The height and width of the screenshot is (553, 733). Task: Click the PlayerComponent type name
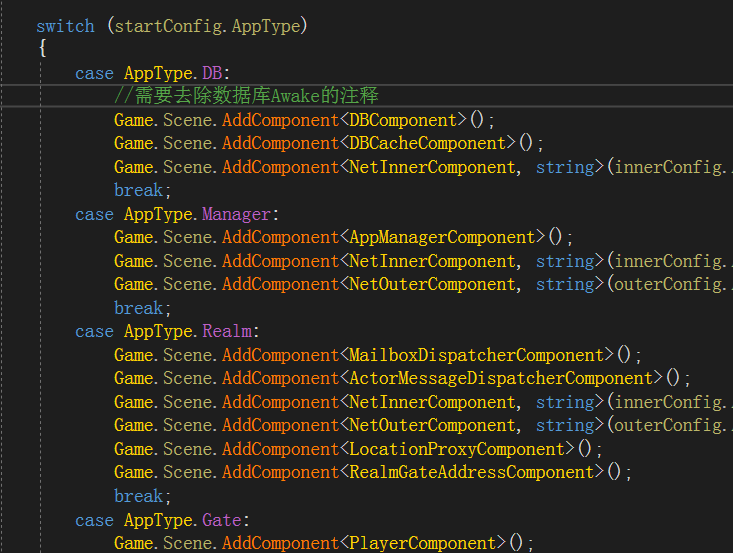[422, 543]
